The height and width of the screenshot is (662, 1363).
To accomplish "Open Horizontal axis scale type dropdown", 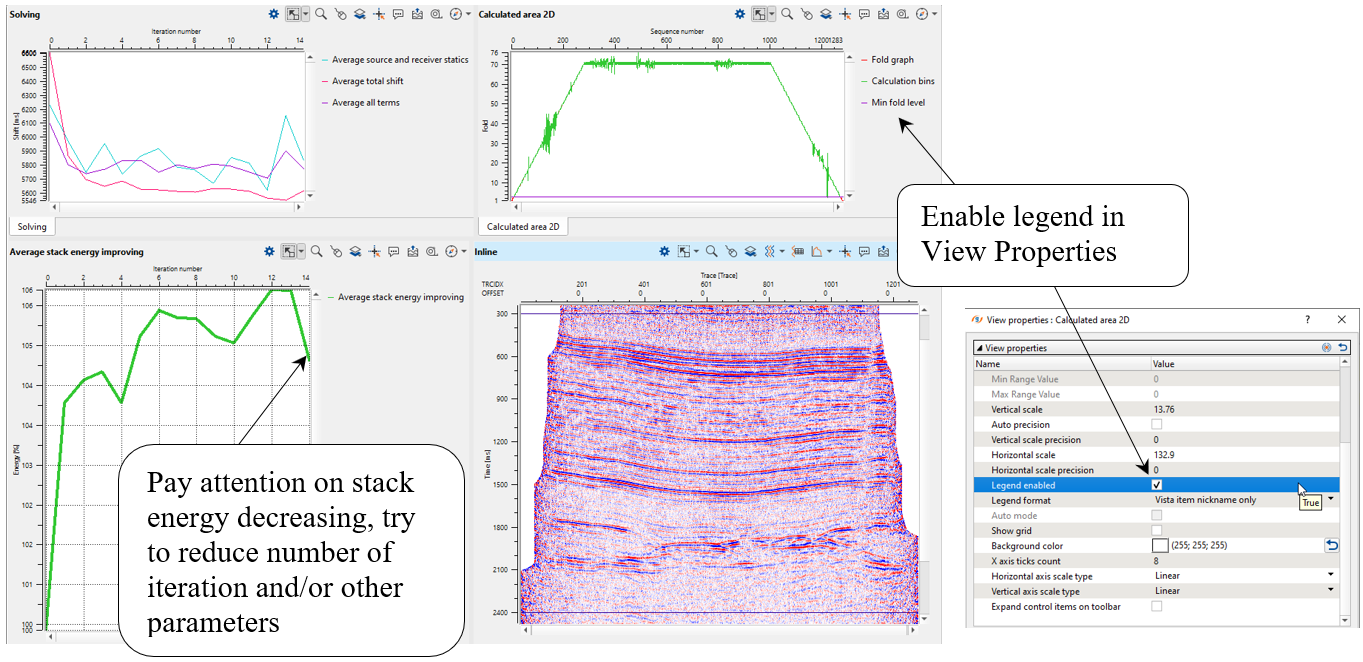I will (1330, 576).
